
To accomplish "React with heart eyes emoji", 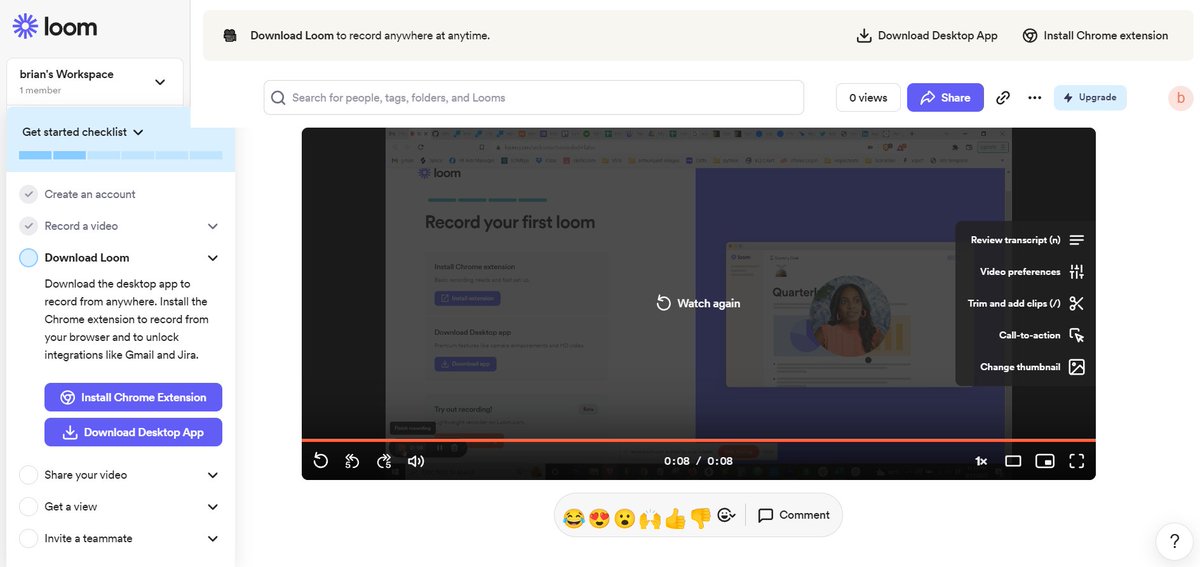I will [599, 518].
